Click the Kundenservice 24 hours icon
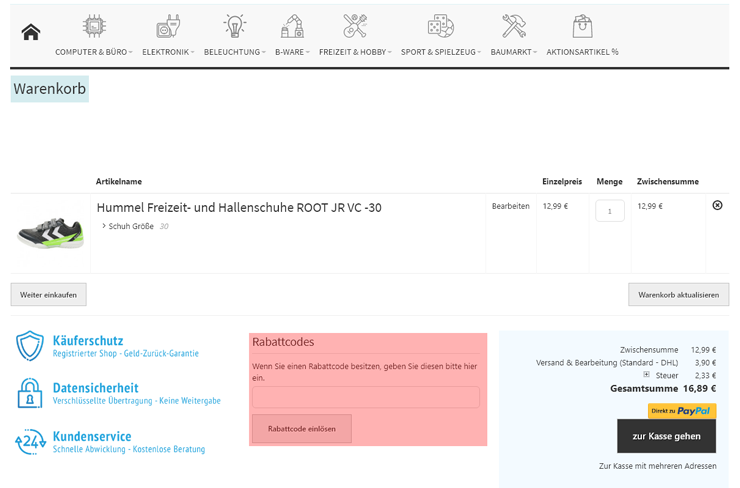This screenshot has height=488, width=740. (31, 442)
